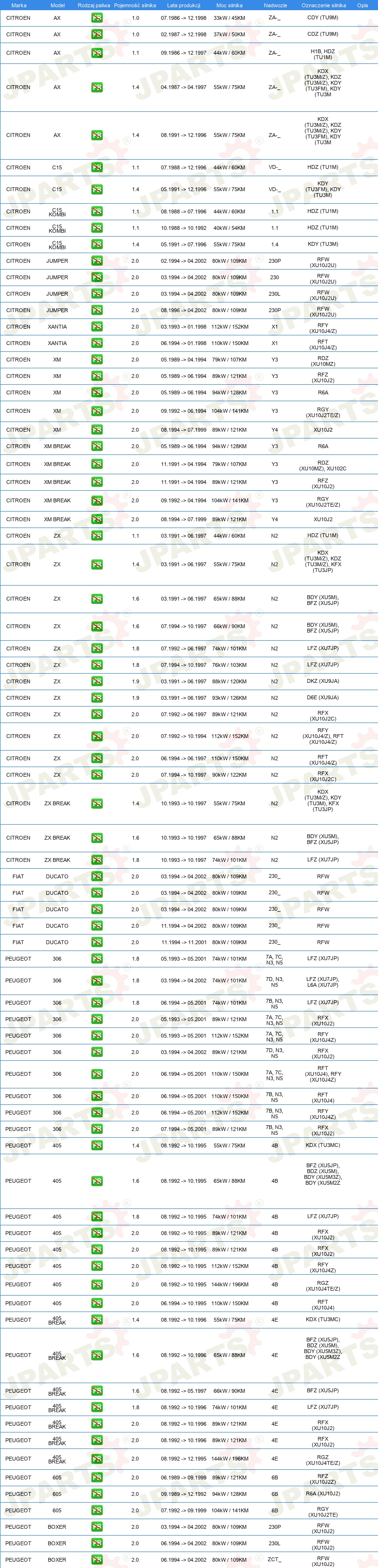The image size is (378, 1568).
Task: Select the 08.1992 -> 12.1995 production years
Action: [x=184, y=1459]
